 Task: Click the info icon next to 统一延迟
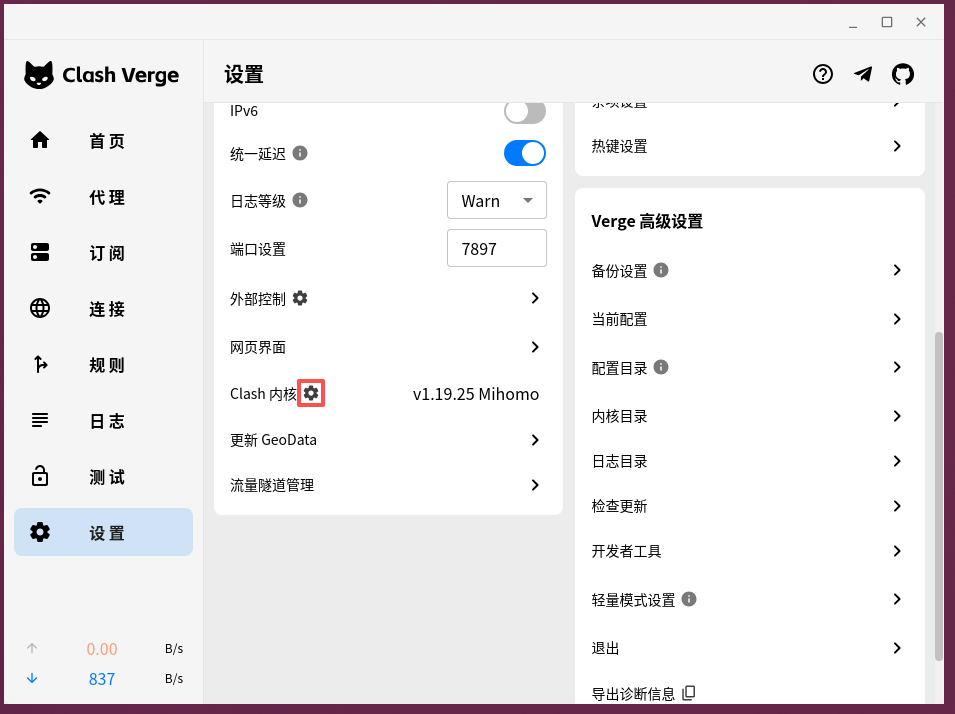300,153
